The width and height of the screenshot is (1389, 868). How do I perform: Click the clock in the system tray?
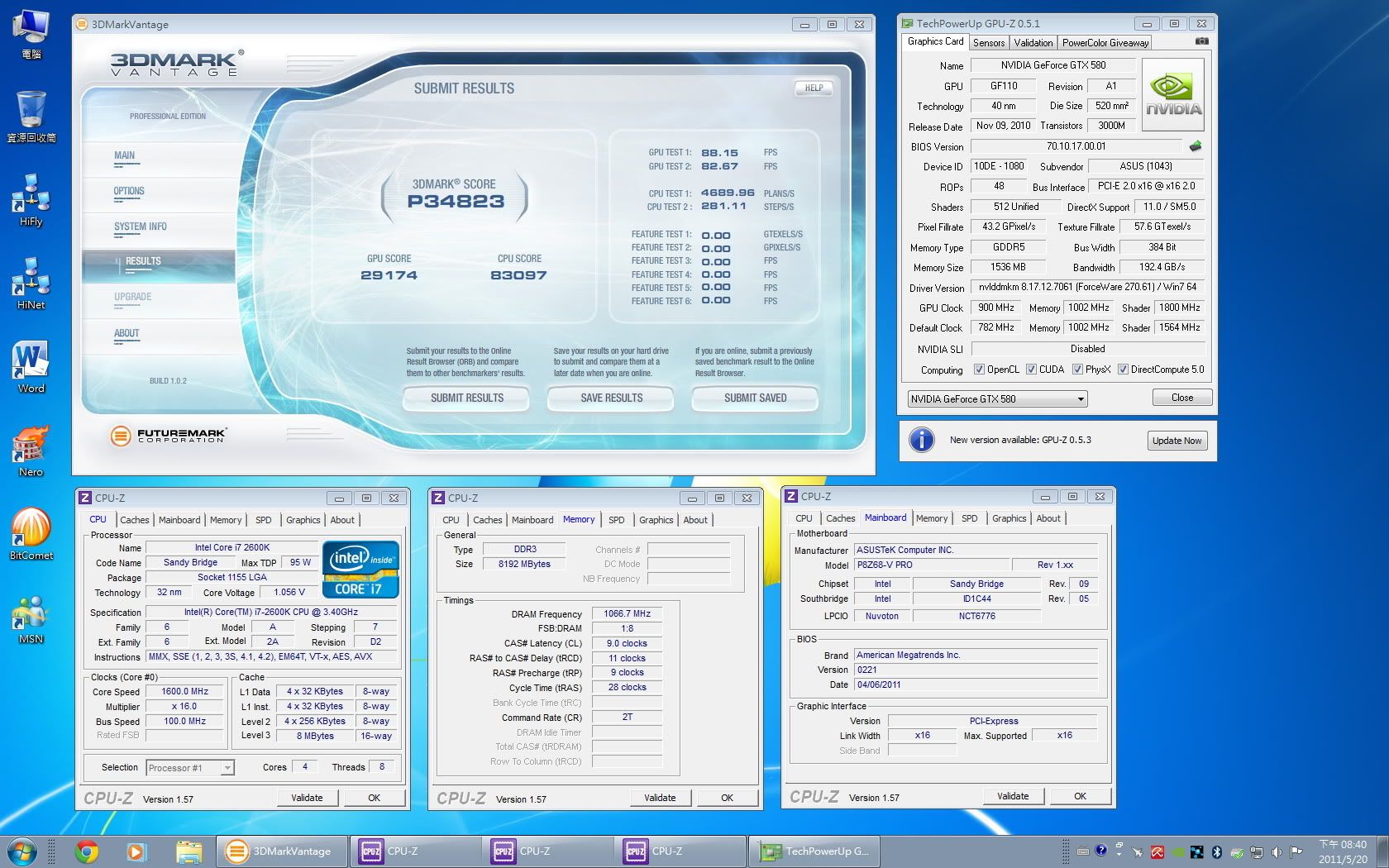pos(1343,851)
